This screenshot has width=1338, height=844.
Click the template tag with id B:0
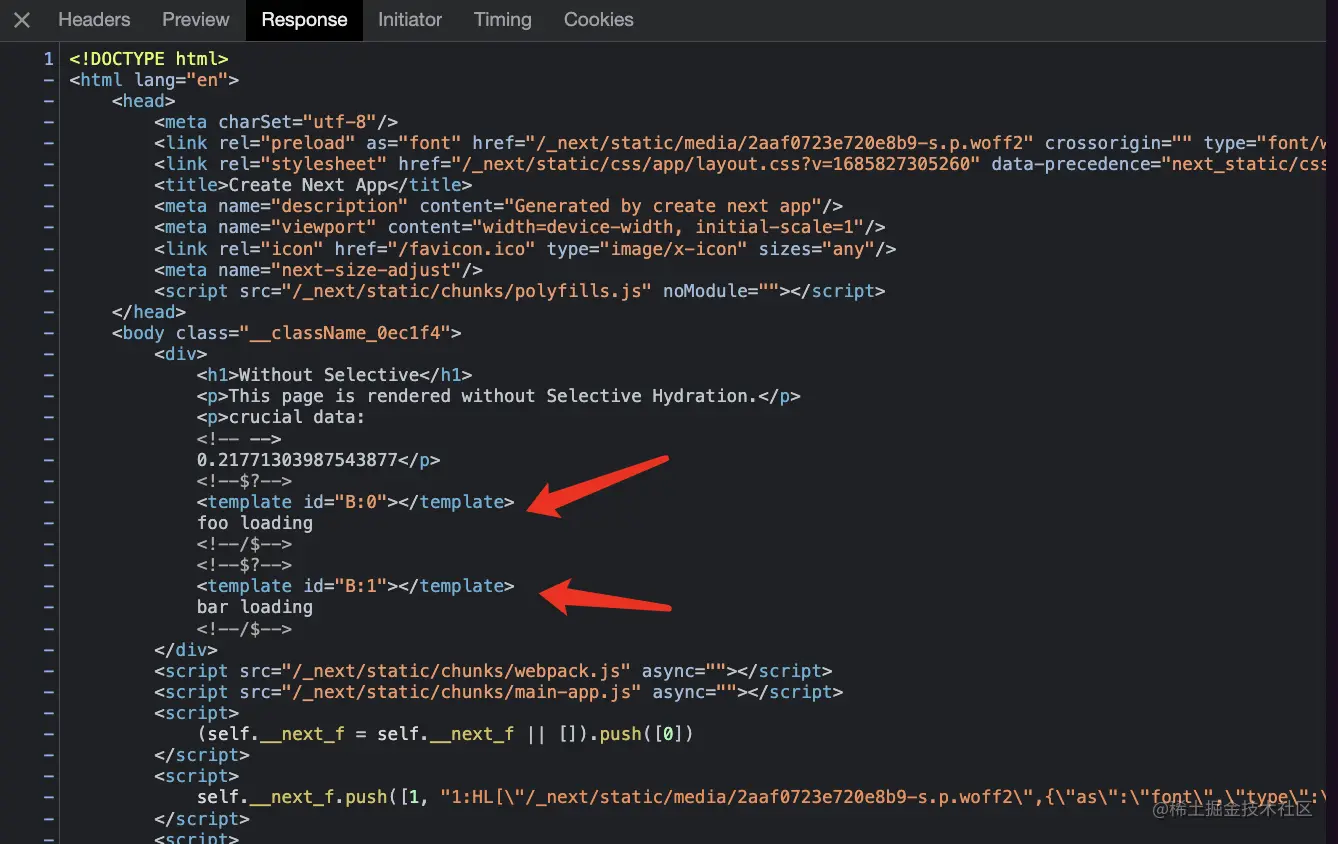tap(355, 502)
